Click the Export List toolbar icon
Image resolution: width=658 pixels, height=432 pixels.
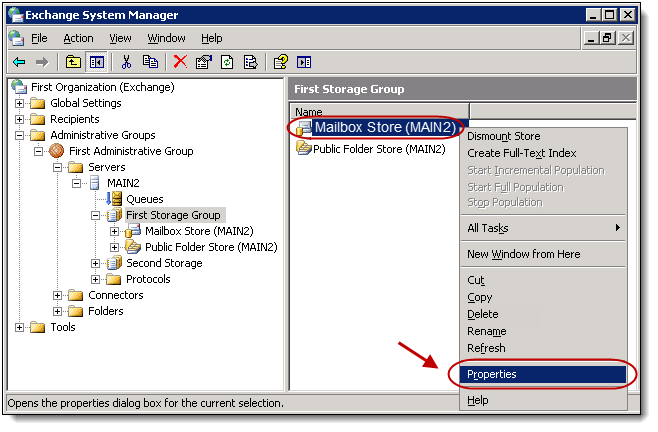click(x=251, y=63)
